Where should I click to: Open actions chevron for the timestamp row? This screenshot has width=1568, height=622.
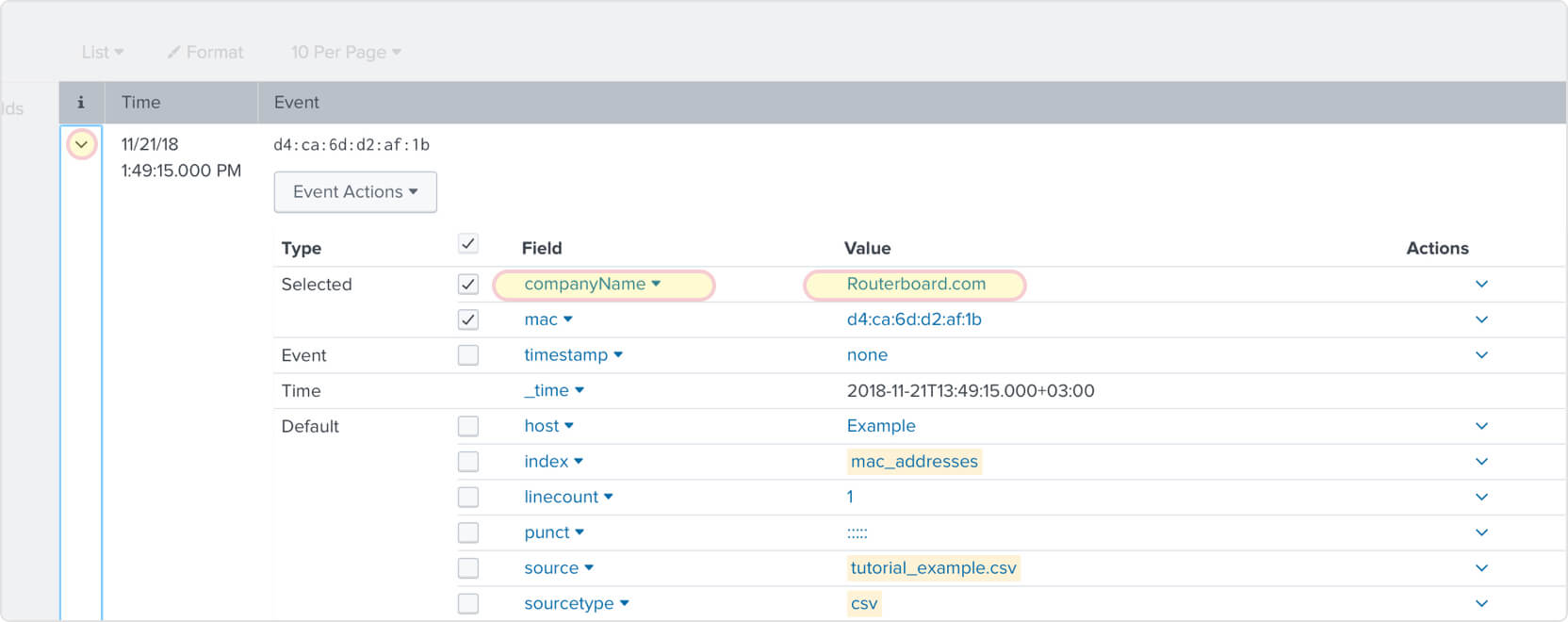(1481, 355)
